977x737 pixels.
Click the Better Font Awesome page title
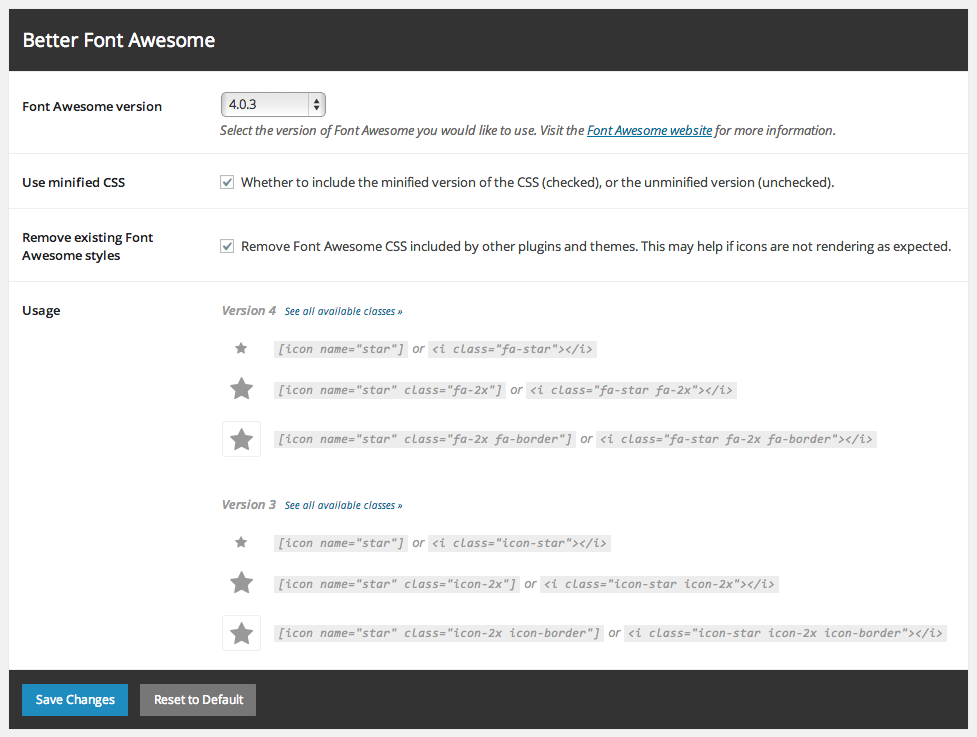(119, 40)
